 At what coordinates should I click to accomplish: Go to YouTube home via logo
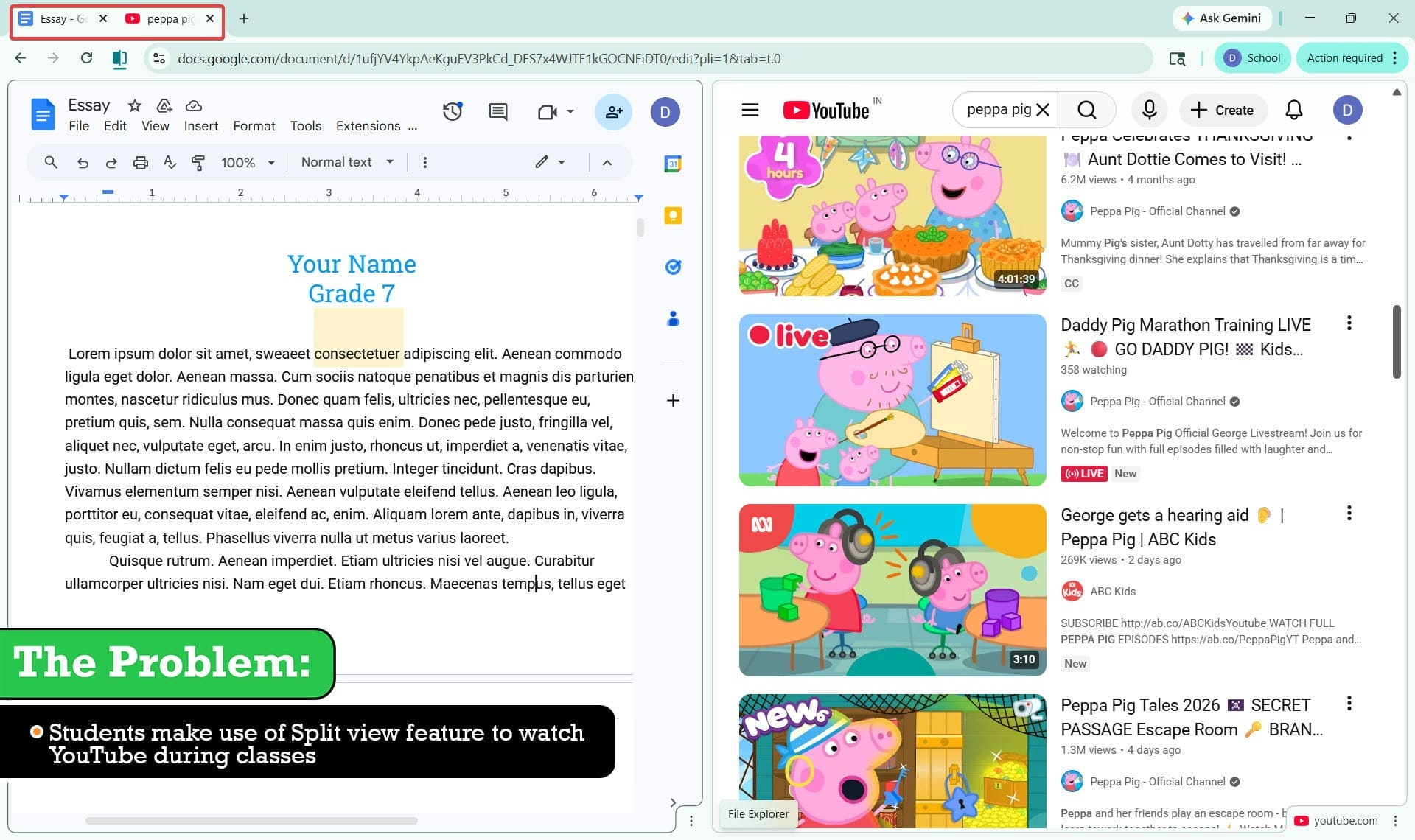pyautogui.click(x=826, y=110)
